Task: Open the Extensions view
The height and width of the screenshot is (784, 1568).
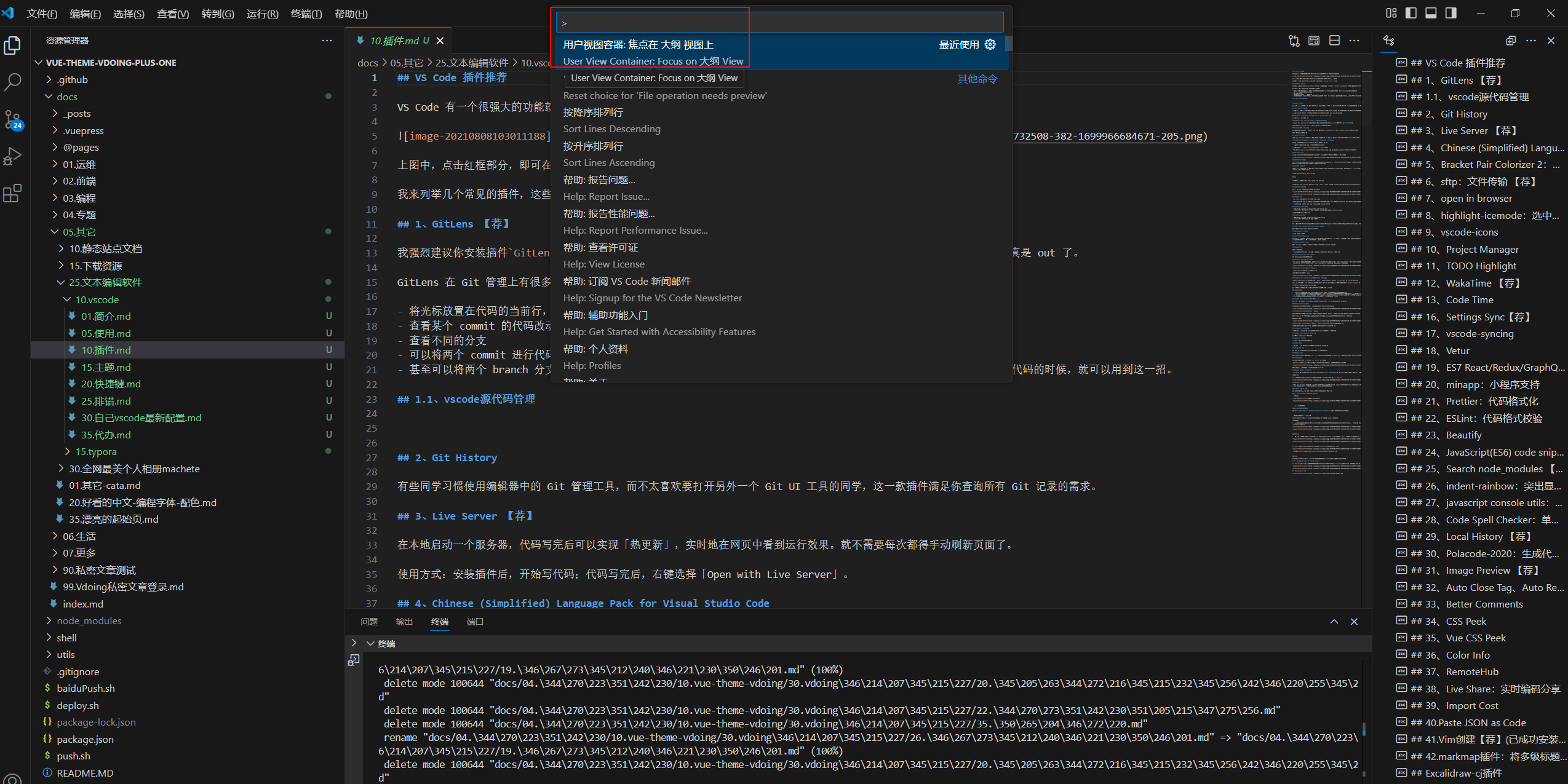Action: (x=12, y=193)
